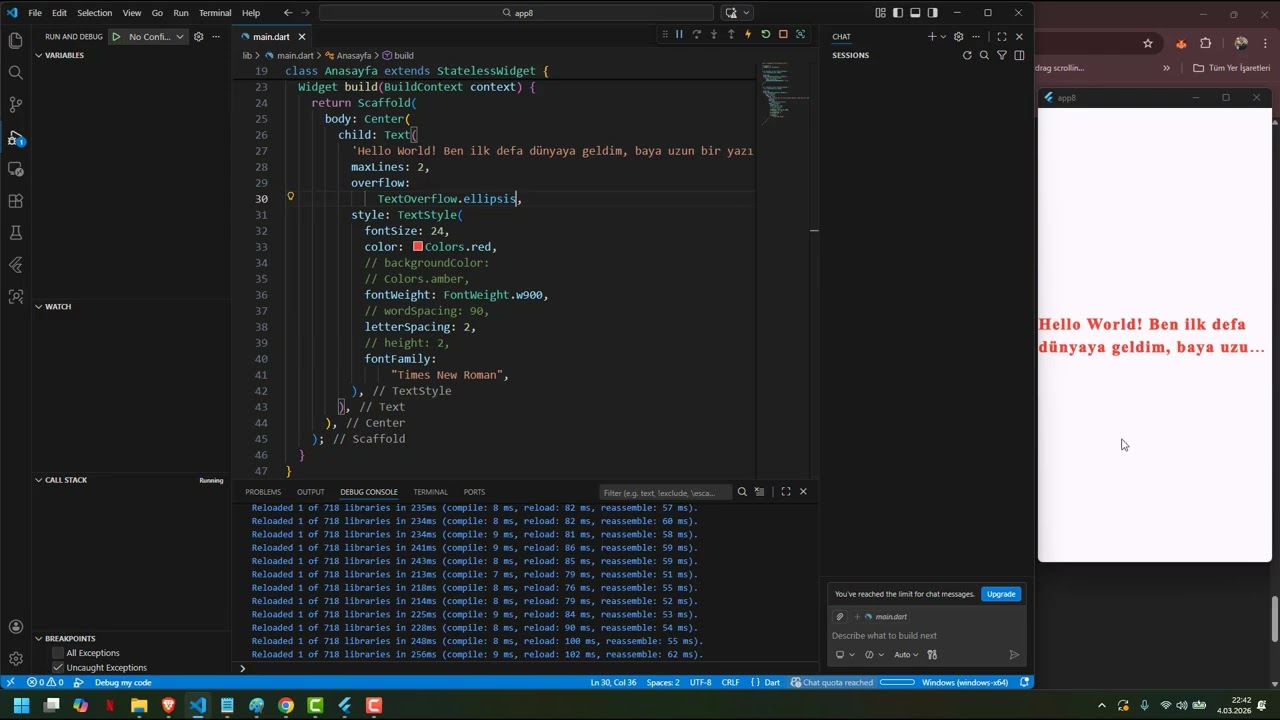Click the debug console filter input

(664, 492)
